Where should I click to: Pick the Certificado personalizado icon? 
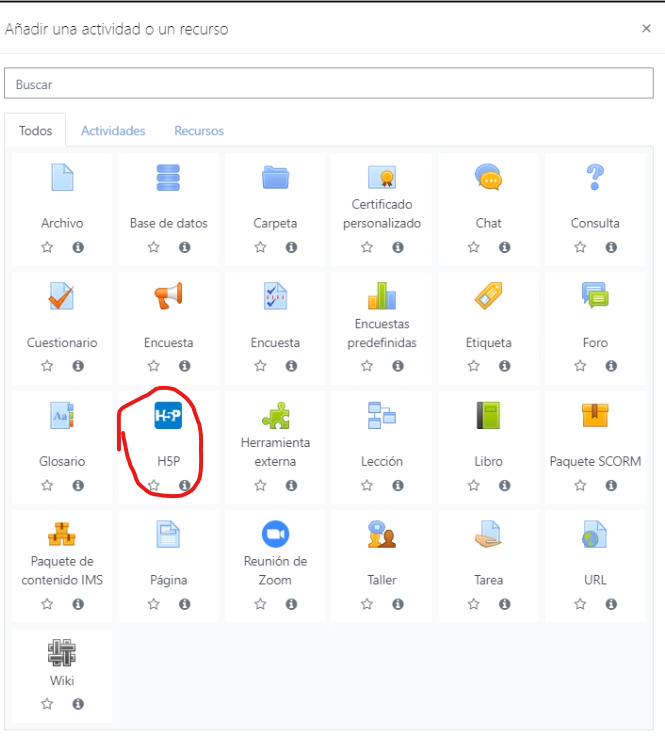tap(382, 177)
